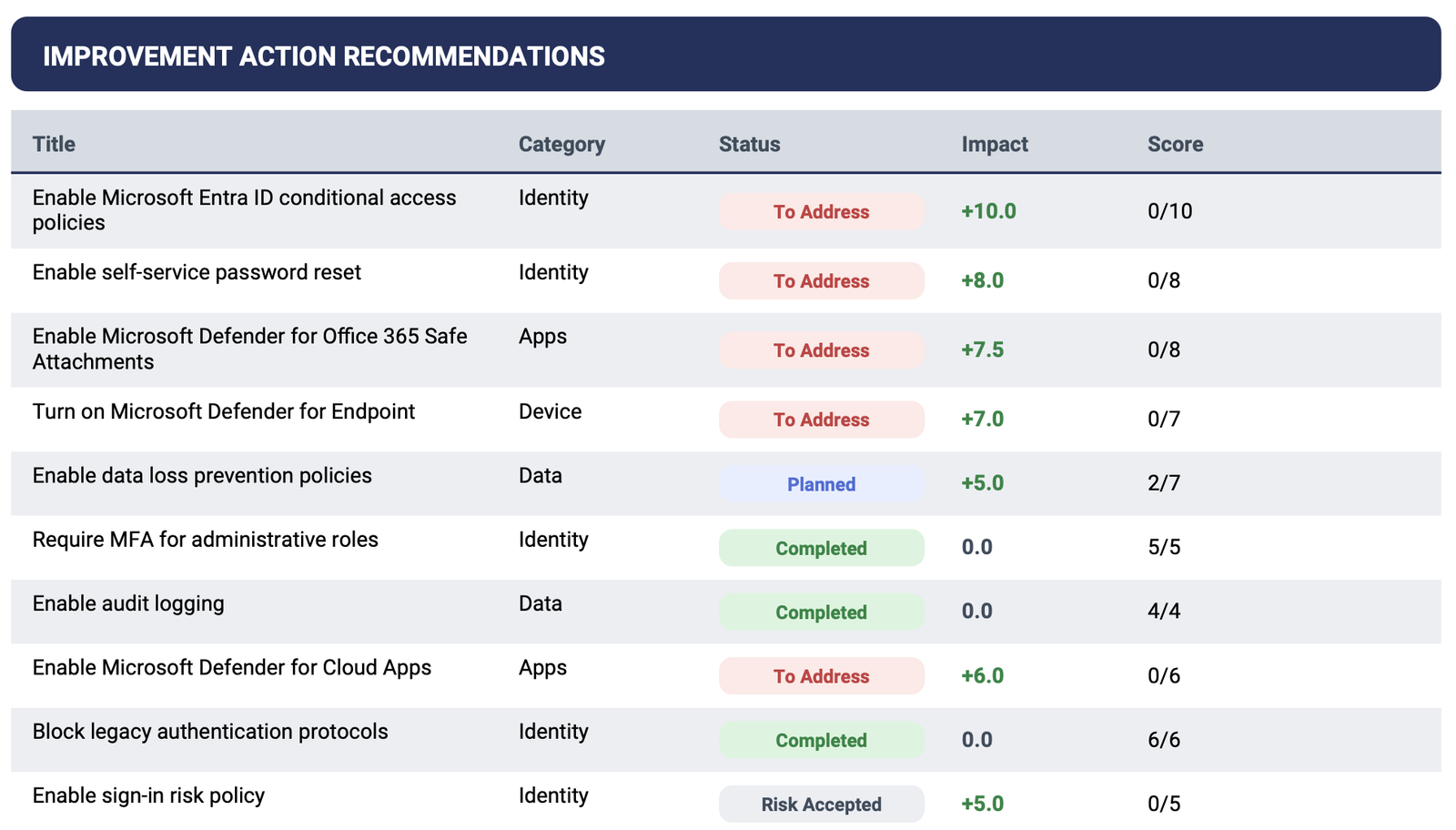Click the Score column header
The image size is (1456, 830).
(1175, 144)
